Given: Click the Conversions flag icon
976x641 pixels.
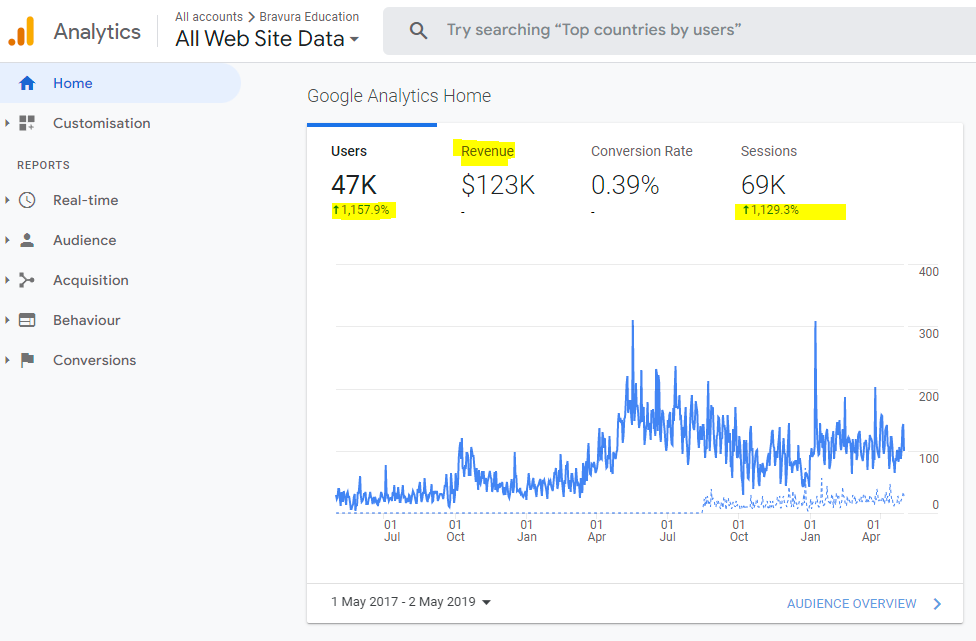Looking at the screenshot, I should [x=26, y=360].
